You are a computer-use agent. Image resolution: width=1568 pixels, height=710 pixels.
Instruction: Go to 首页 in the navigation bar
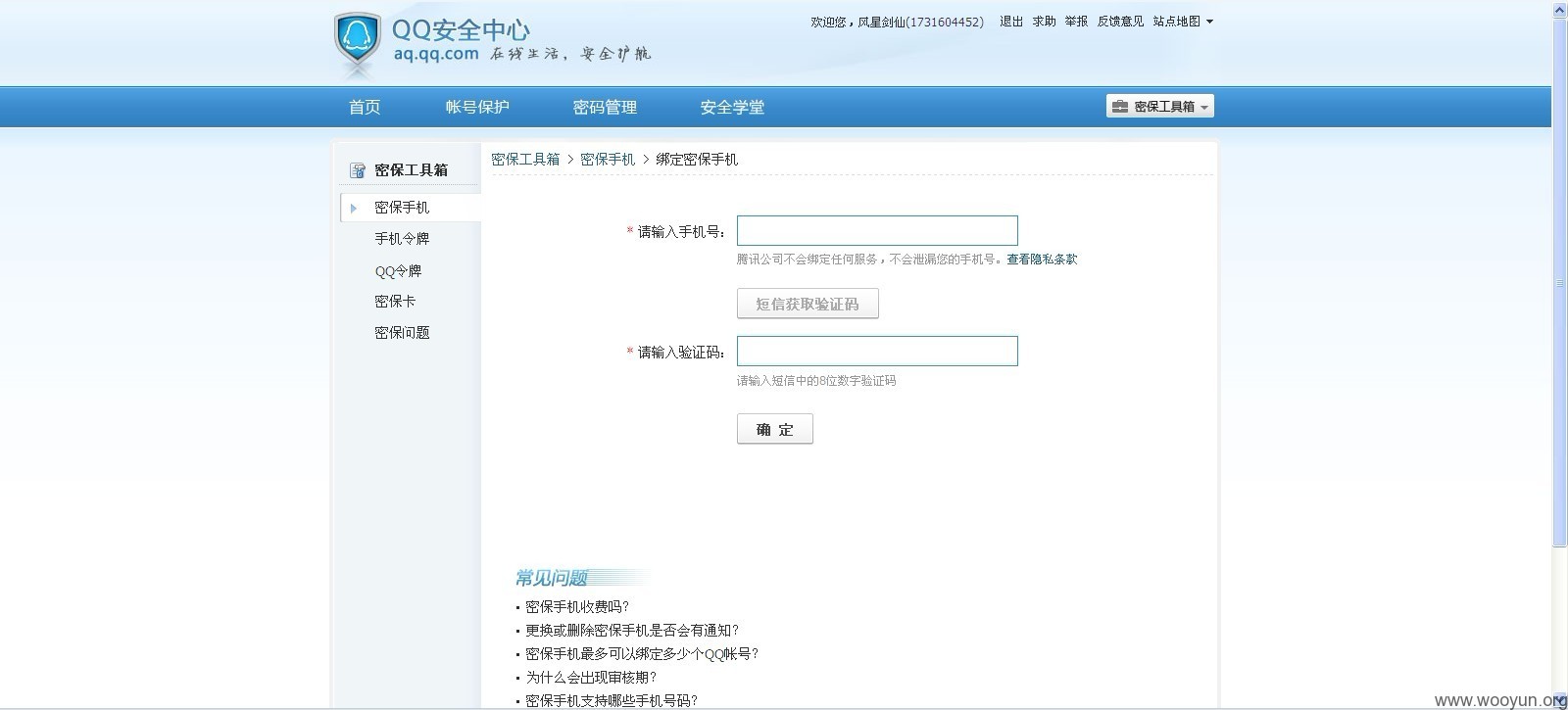[365, 107]
